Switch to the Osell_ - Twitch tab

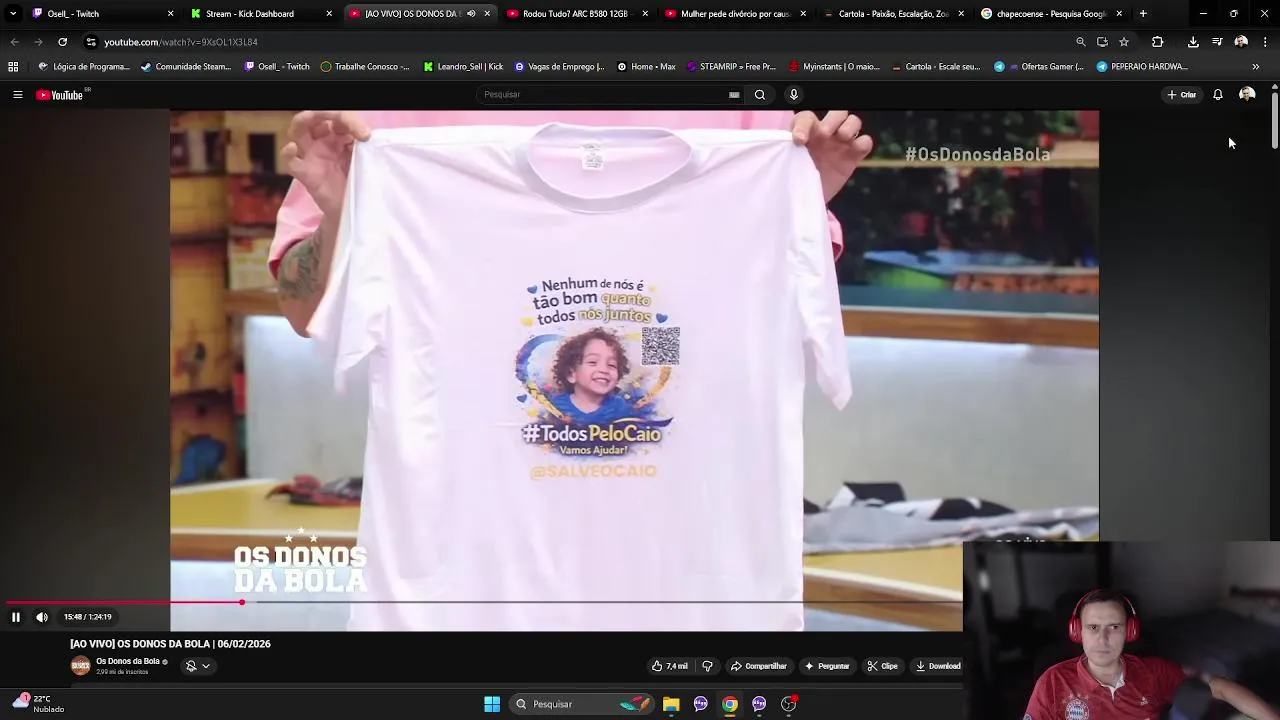click(x=100, y=14)
